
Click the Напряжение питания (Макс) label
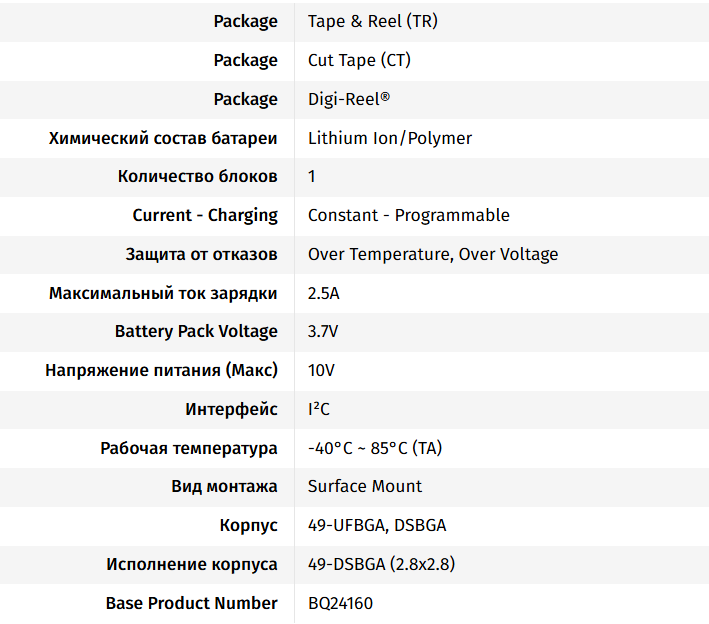click(x=161, y=370)
